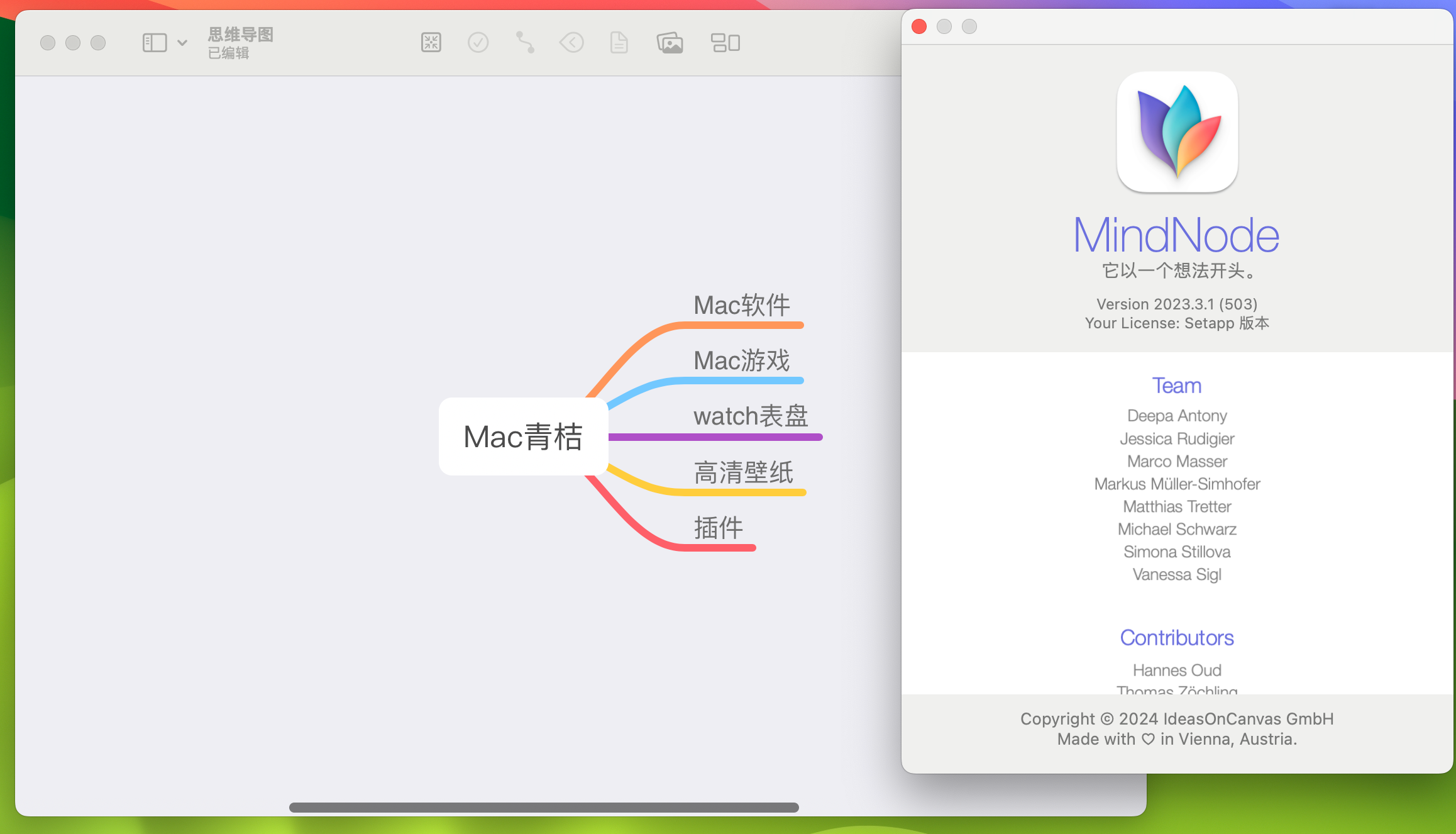Select the watch表盘 branch node
The image size is (1456, 834).
pos(751,416)
